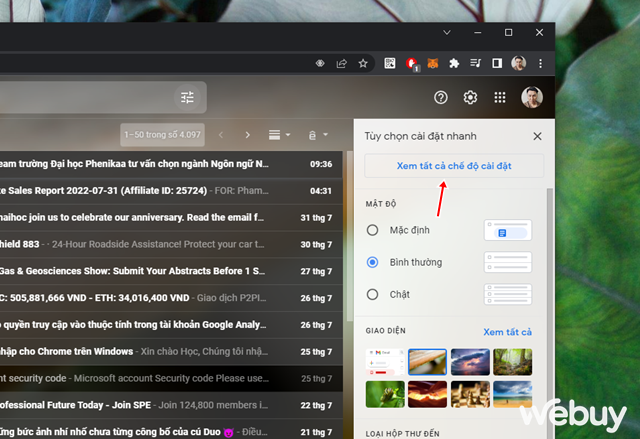Open the Microsoft account security code email
Image resolution: width=640 pixels, height=439 pixels.
tap(171, 378)
